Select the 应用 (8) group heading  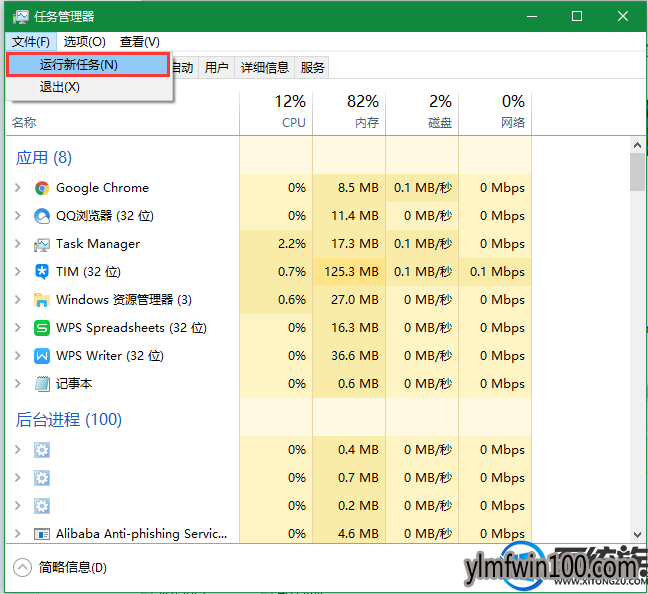point(44,157)
